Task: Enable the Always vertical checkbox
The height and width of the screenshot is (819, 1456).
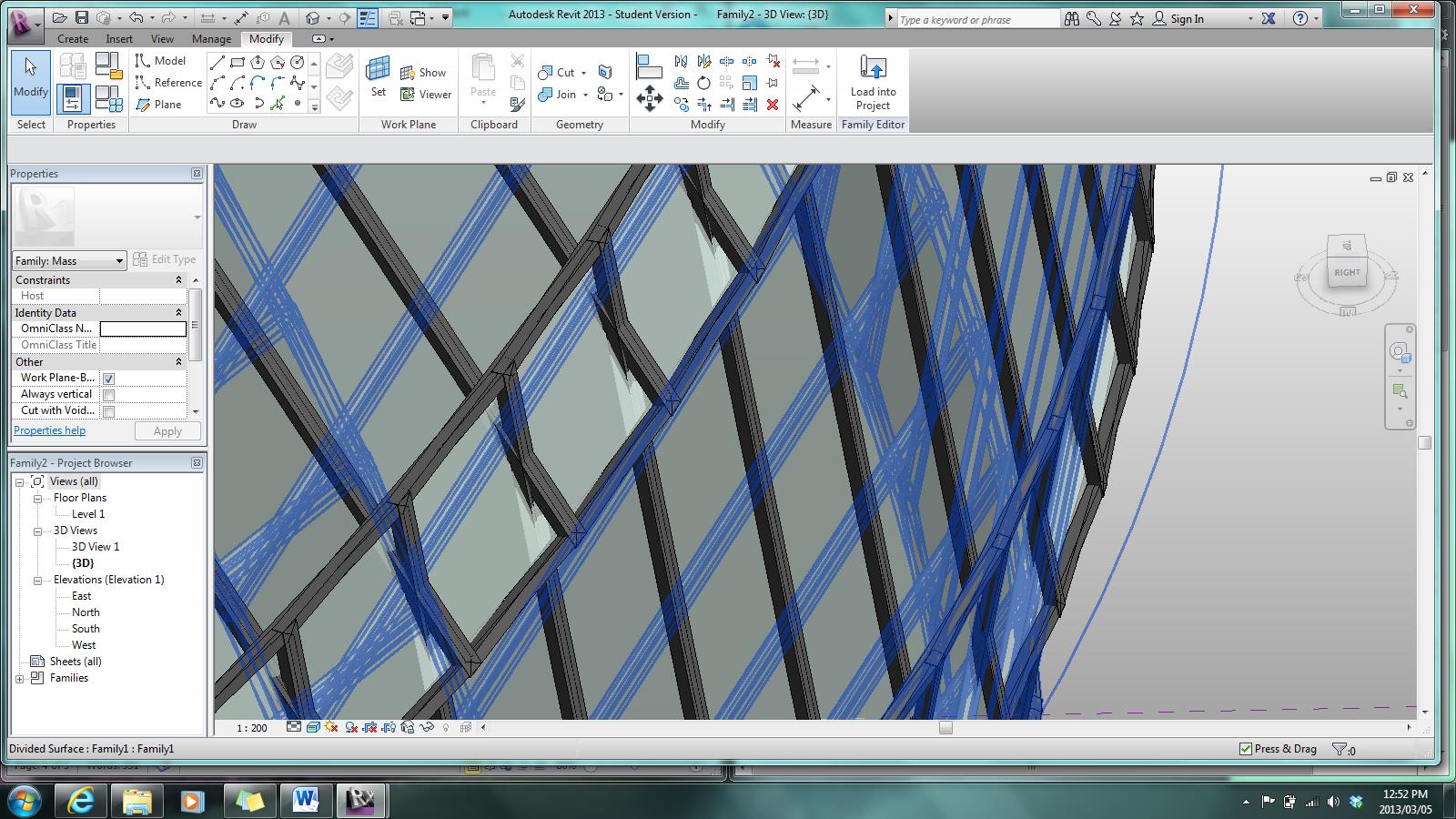Action: pyautogui.click(x=109, y=394)
